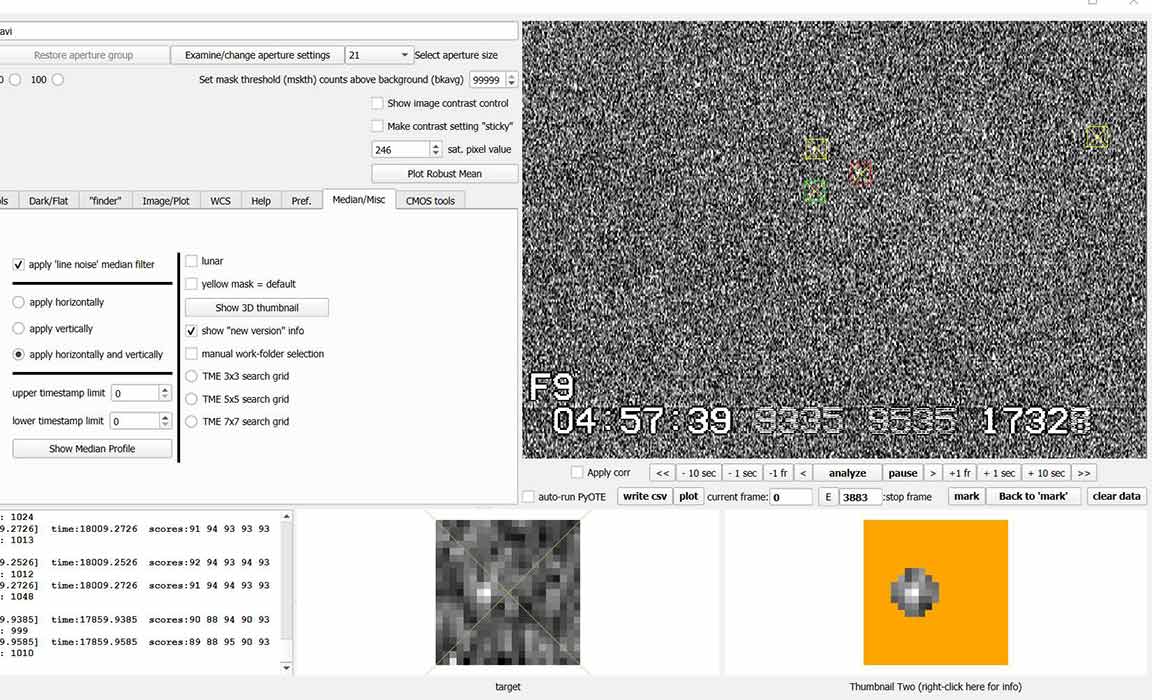Image resolution: width=1152 pixels, height=700 pixels.
Task: Switch to the CMOS tools tab
Action: tap(430, 201)
